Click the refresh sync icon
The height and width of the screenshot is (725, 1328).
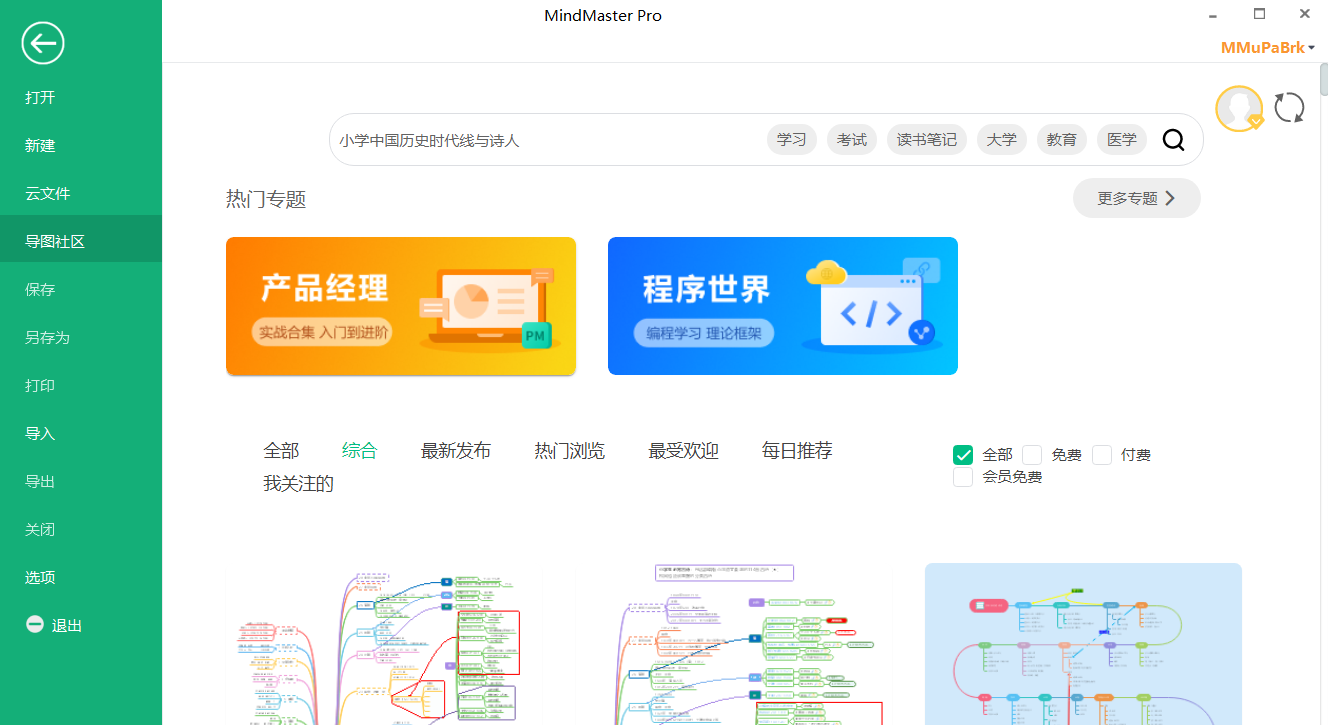point(1289,108)
